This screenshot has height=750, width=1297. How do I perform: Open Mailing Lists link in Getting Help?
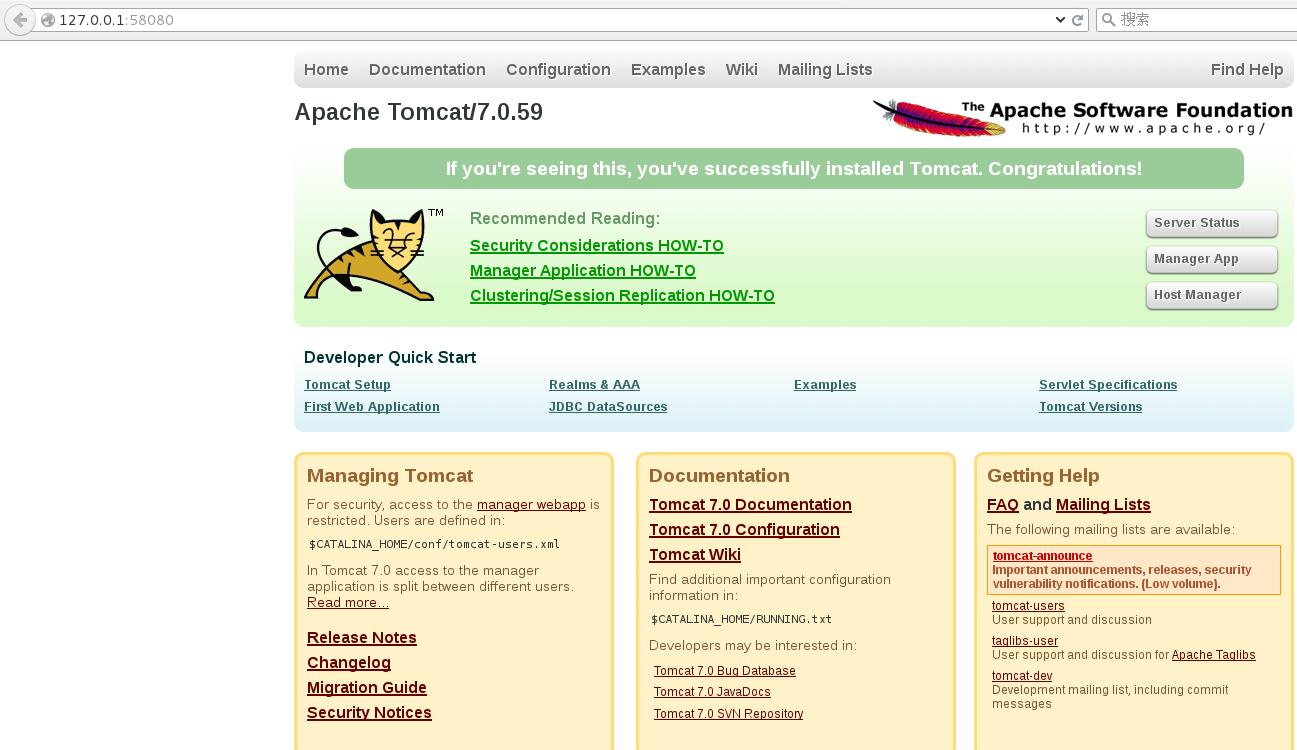pos(1103,505)
